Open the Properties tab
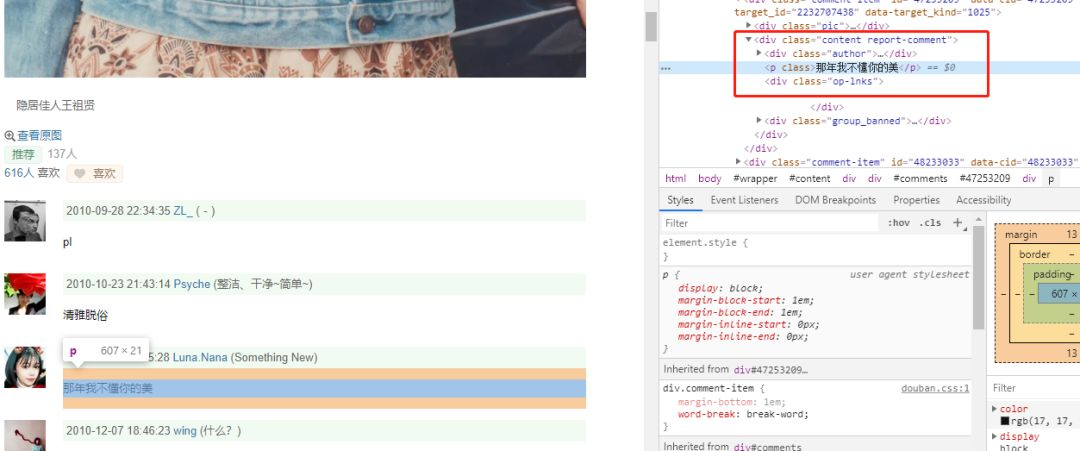Screen dimensions: 1080x451 916,200
